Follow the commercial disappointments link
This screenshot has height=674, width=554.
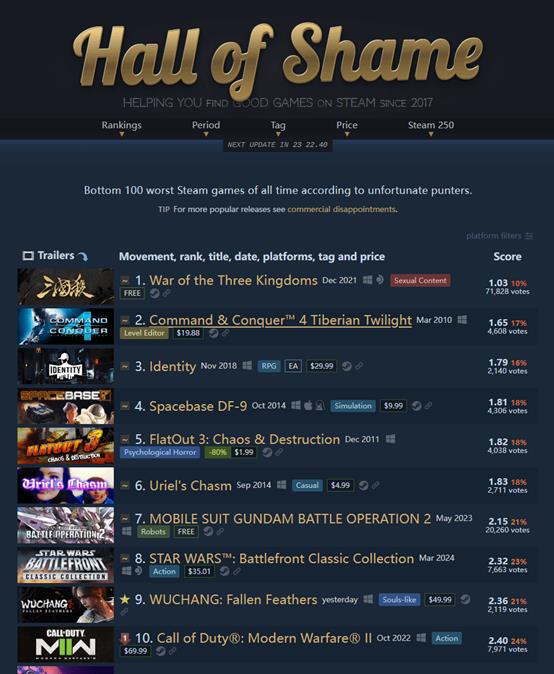tap(342, 209)
